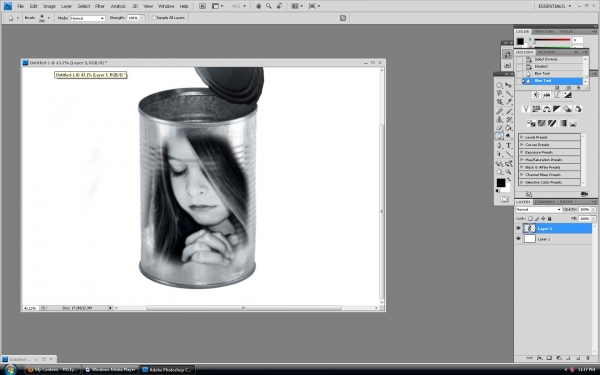Select the Lasso tool

tap(499, 93)
